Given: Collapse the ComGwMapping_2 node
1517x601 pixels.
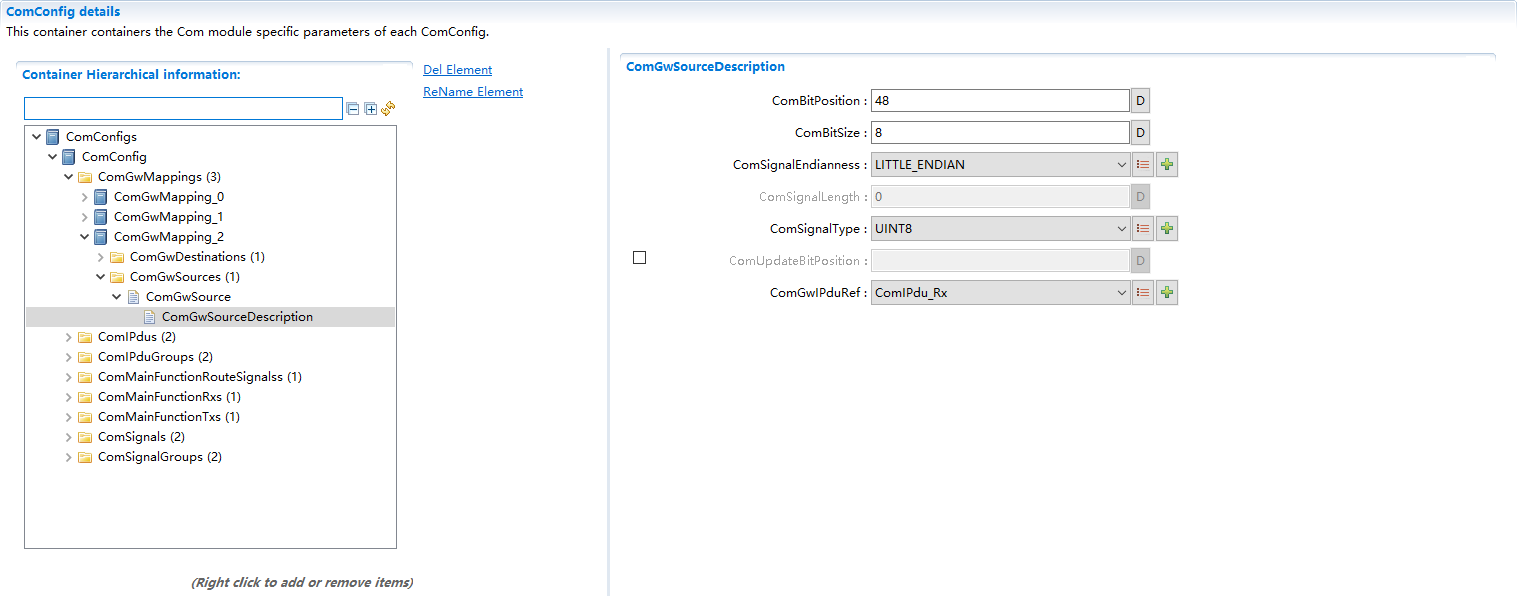Looking at the screenshot, I should 85,237.
